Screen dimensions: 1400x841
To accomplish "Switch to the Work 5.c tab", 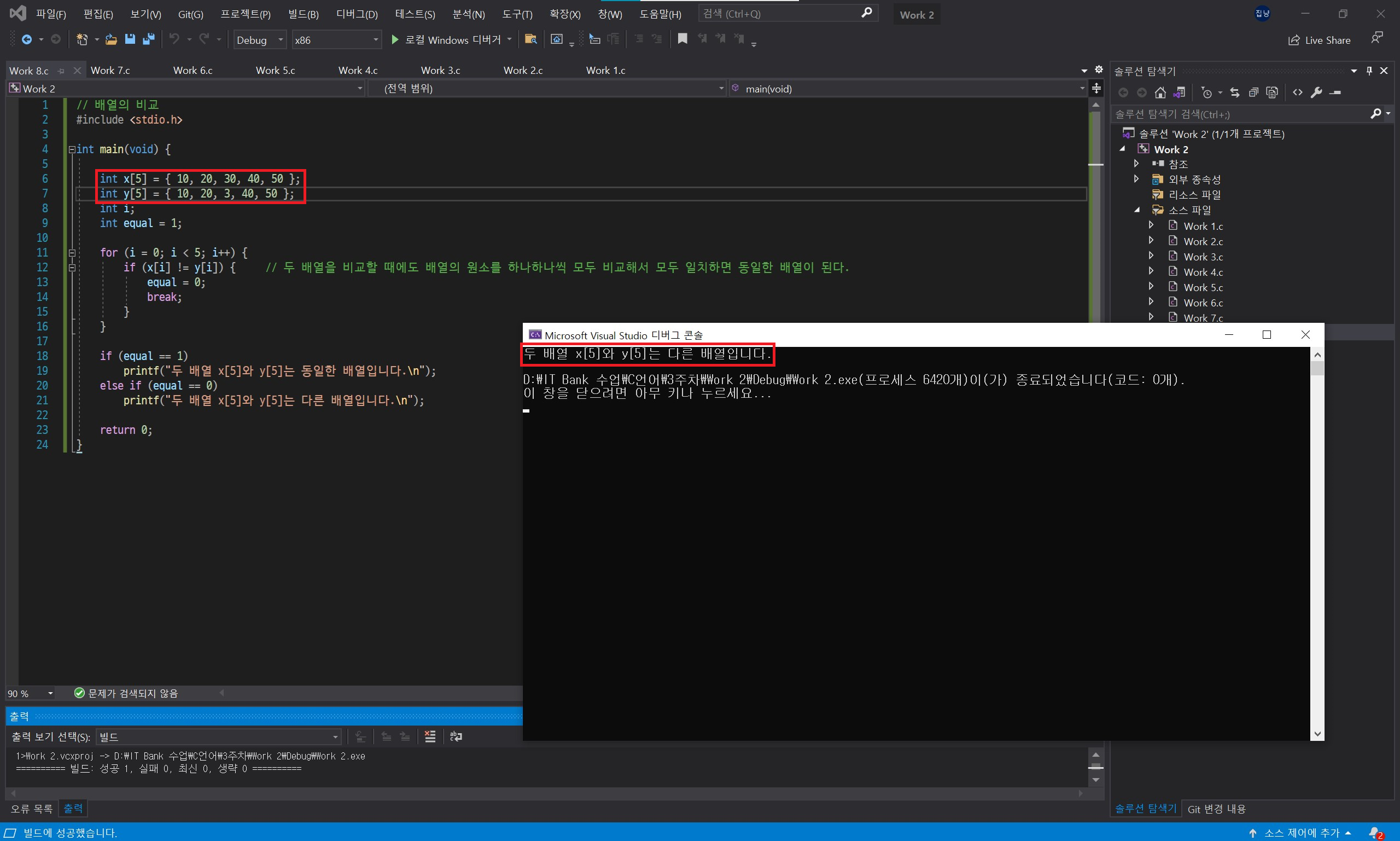I will pos(275,70).
